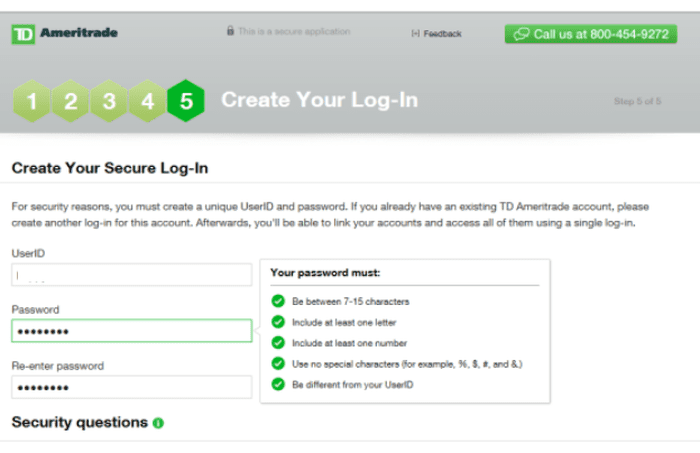Viewport: 700px width, 453px height.
Task: Go to step 3 hexagon
Action: pyautogui.click(x=109, y=101)
